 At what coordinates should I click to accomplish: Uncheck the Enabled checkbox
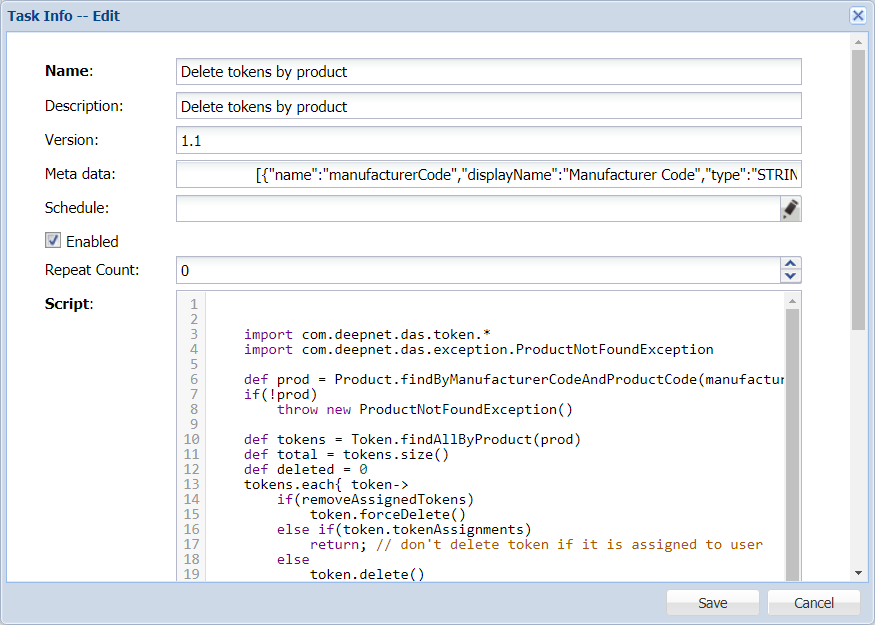coord(54,241)
